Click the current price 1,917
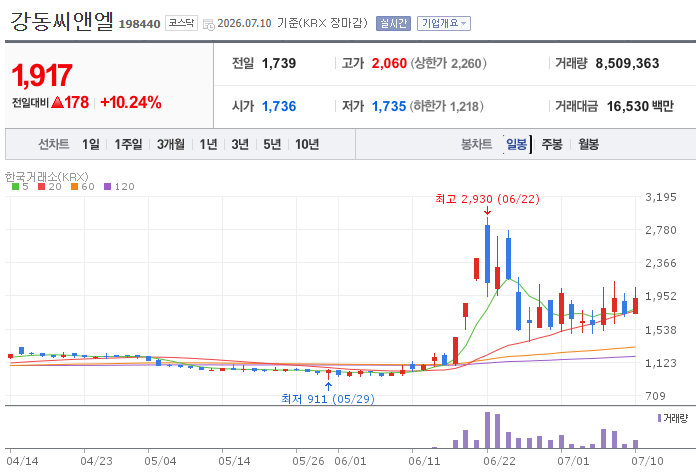The height and width of the screenshot is (476, 696). 42,75
